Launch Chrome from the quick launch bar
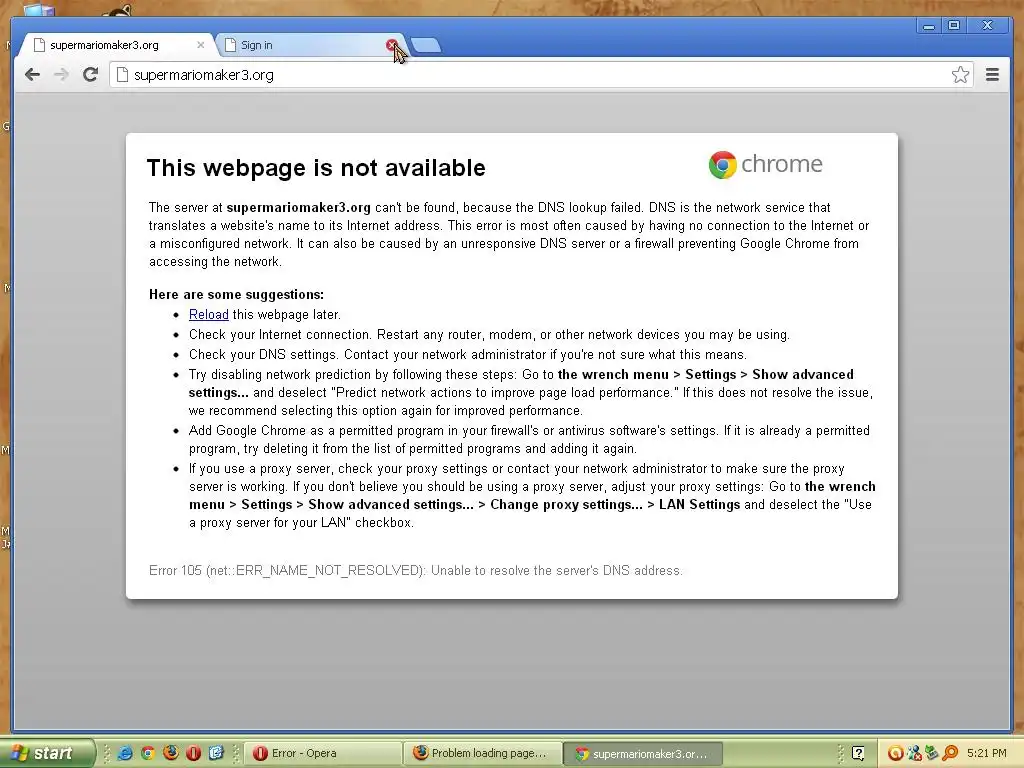The image size is (1024, 768). pyautogui.click(x=148, y=753)
